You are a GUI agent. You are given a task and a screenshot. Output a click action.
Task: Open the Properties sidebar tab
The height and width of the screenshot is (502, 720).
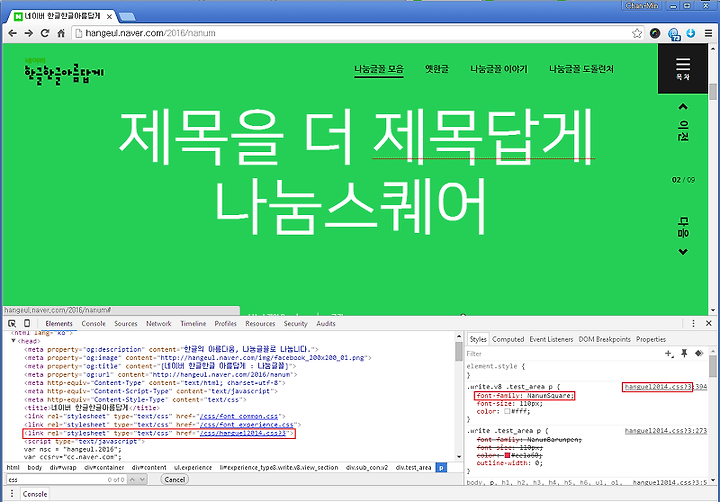coord(651,339)
